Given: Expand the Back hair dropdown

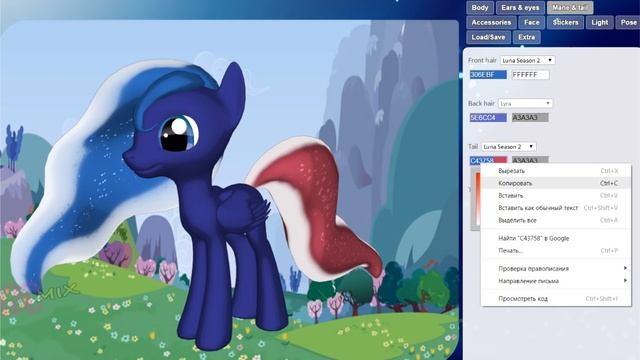Looking at the screenshot, I should point(525,103).
